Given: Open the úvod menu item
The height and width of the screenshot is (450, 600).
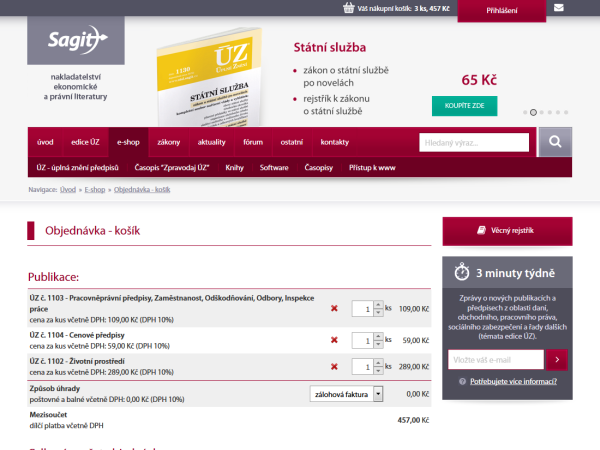Looking at the screenshot, I should (x=45, y=142).
